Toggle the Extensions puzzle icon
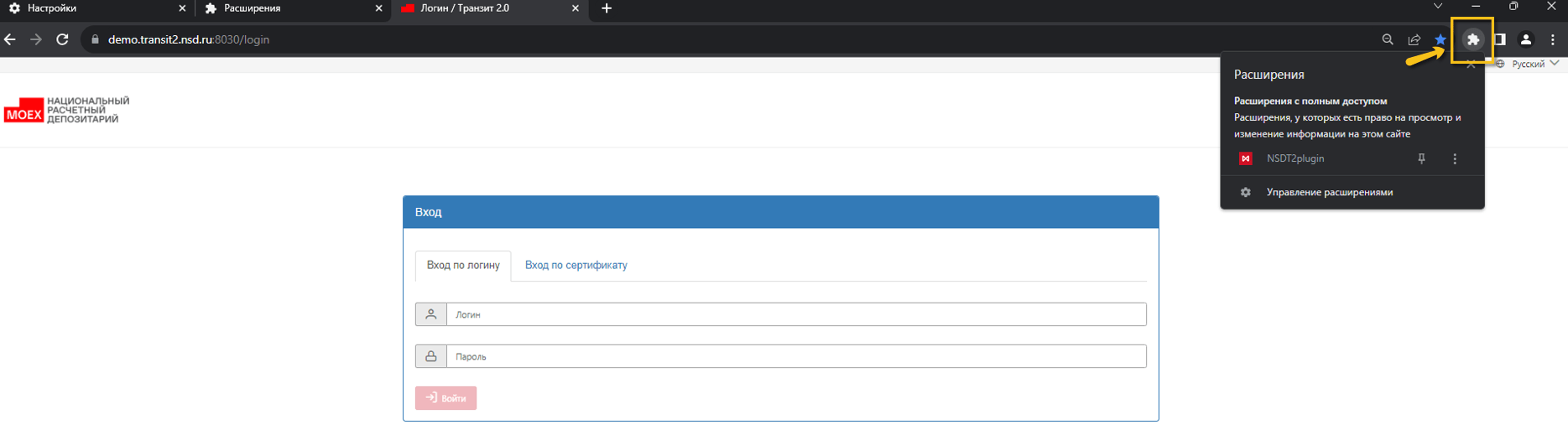Image resolution: width=1568 pixels, height=435 pixels. tap(1472, 39)
